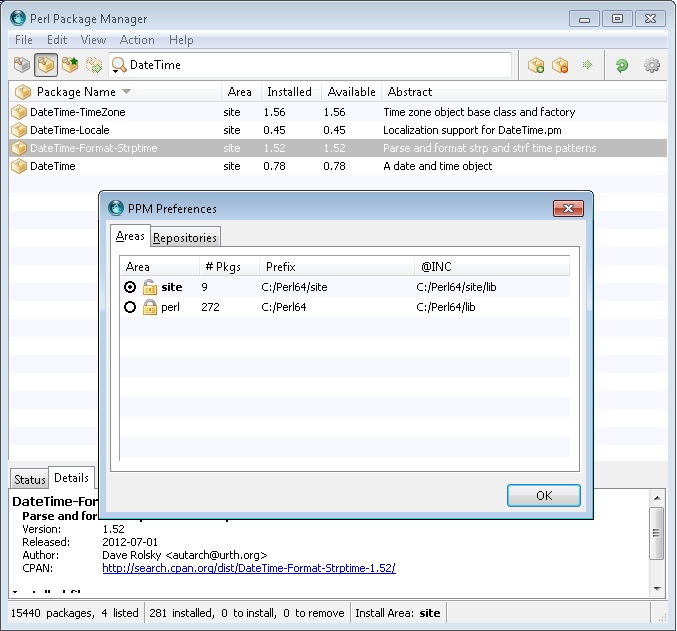Open the search.cpan.org DateTime-Format-Strptime link
Screen dimensions: 677x631
click(x=249, y=568)
